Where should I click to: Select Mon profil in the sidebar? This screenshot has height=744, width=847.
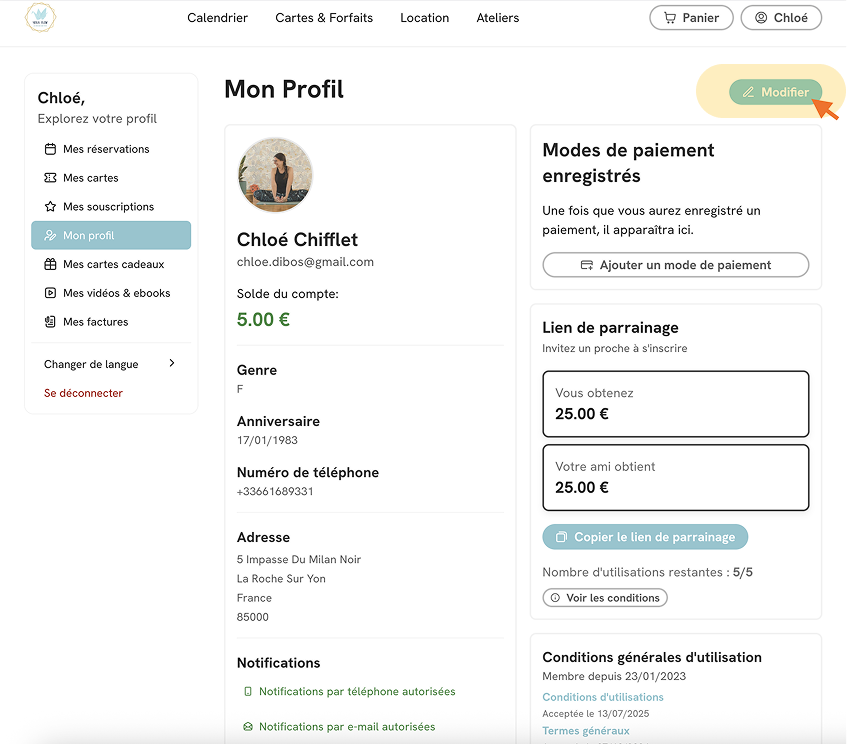(111, 235)
